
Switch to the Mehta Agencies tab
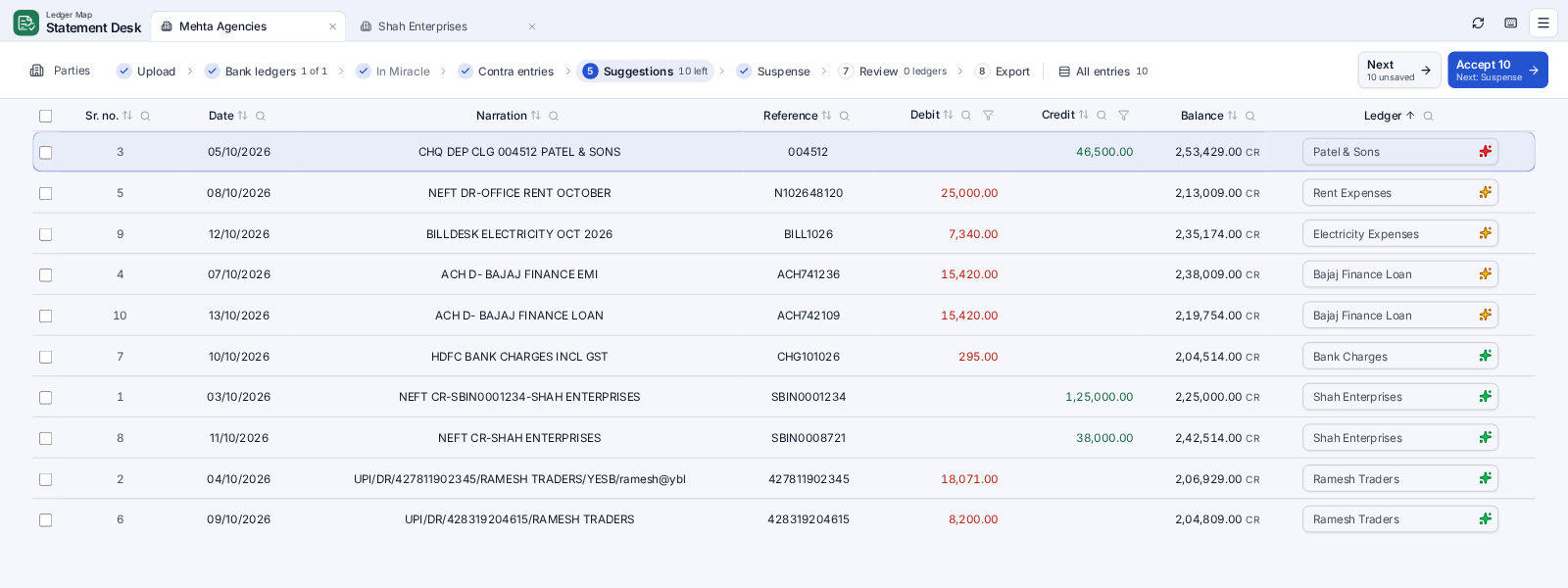click(x=247, y=26)
